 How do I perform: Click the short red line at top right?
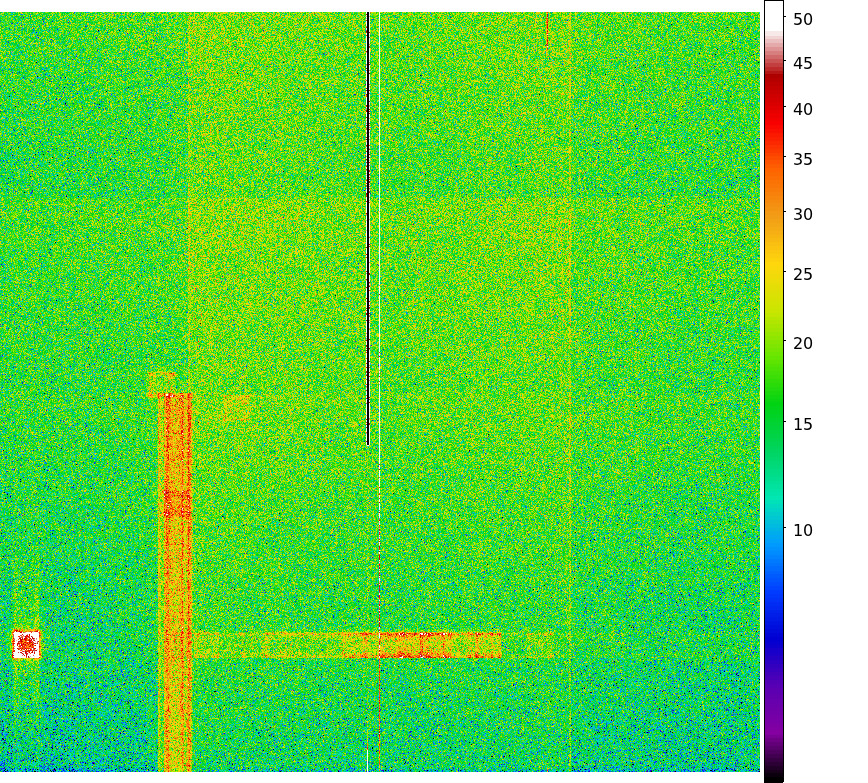click(547, 32)
